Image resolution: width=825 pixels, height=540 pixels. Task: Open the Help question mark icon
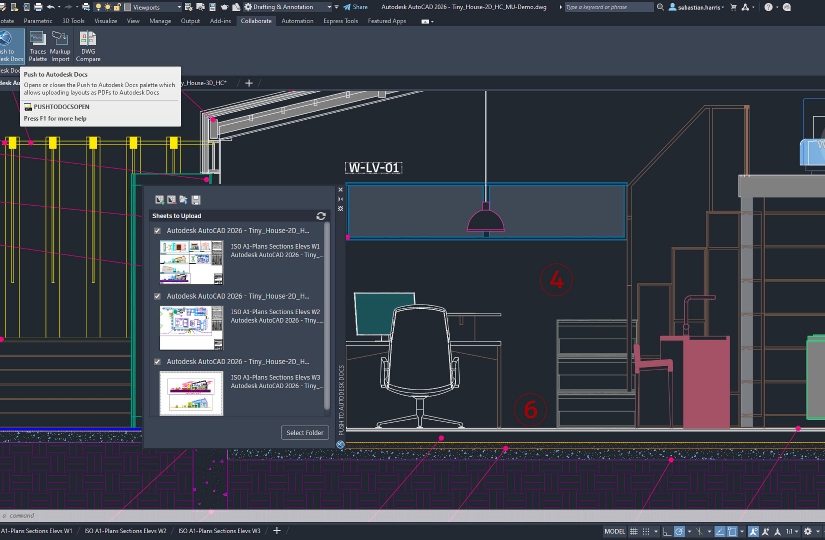click(x=769, y=7)
